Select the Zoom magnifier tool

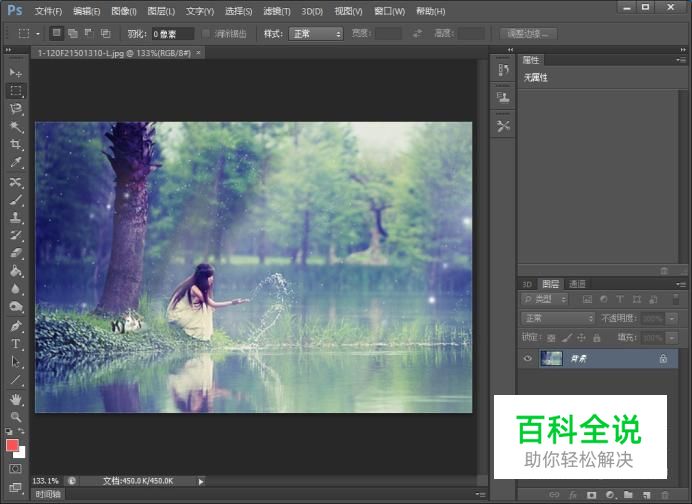pos(16,416)
